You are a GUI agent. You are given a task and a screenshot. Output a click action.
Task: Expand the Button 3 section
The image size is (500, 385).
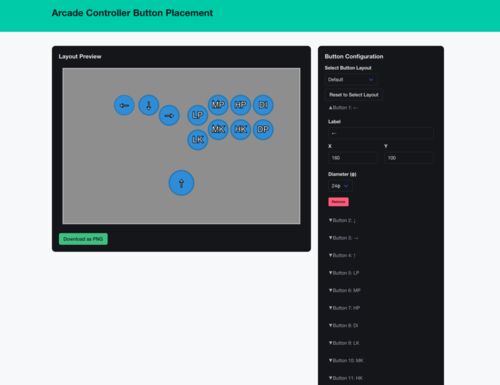(344, 238)
